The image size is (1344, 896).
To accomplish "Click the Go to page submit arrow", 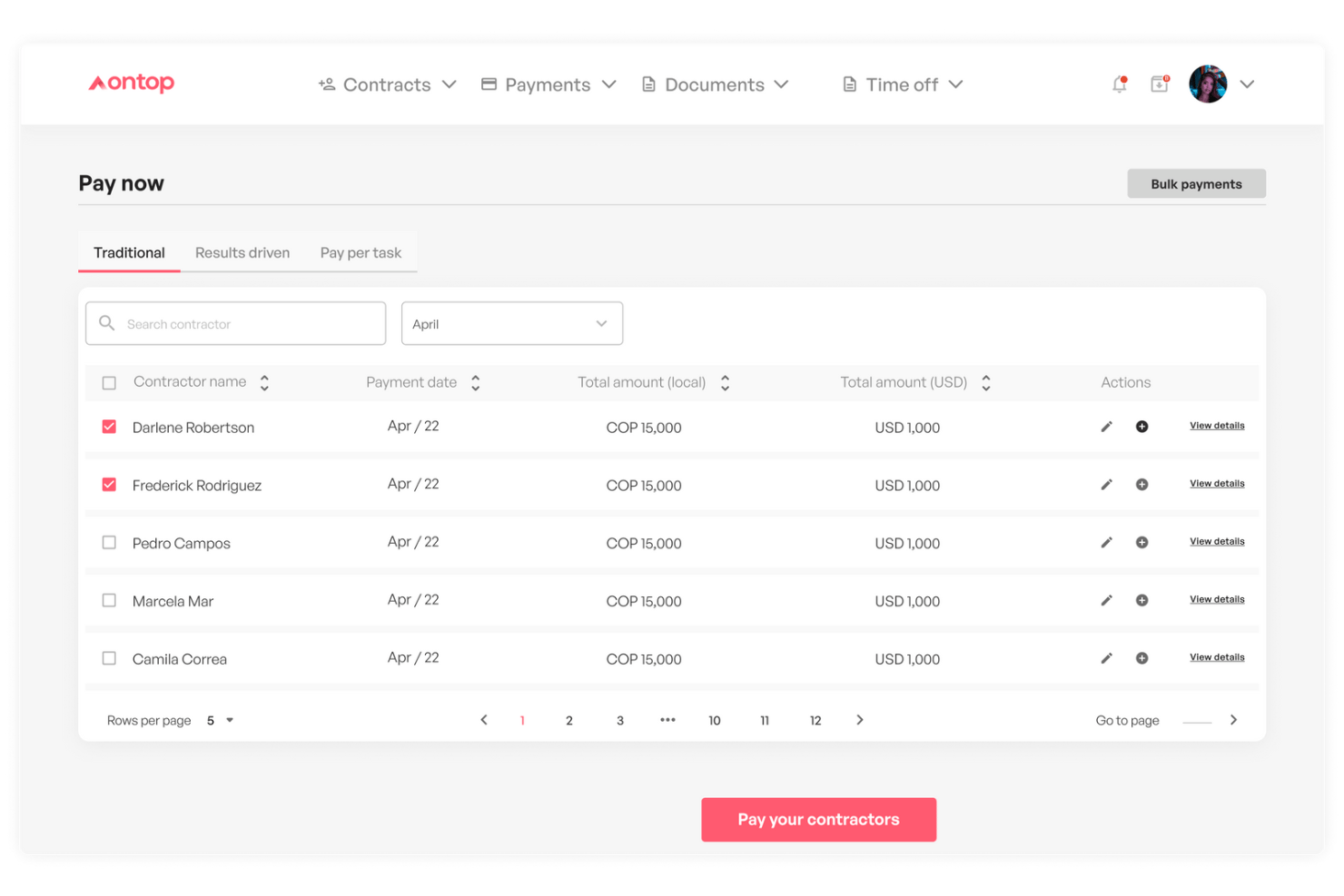I will [x=1233, y=720].
